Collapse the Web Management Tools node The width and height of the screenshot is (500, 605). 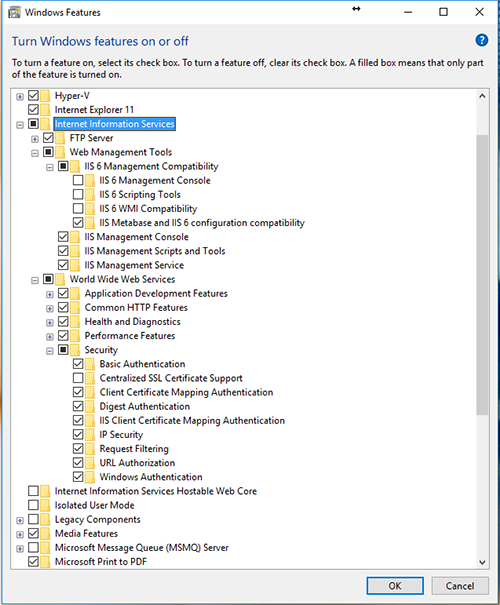[35, 153]
